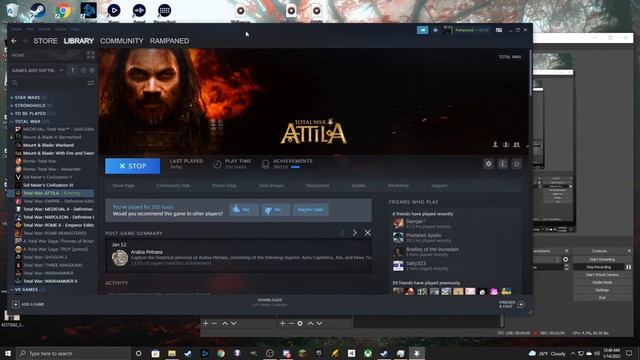Screen dimensions: 640x360
Task: Click Start Virtual Camera in OBS
Action: [x=602, y=275]
